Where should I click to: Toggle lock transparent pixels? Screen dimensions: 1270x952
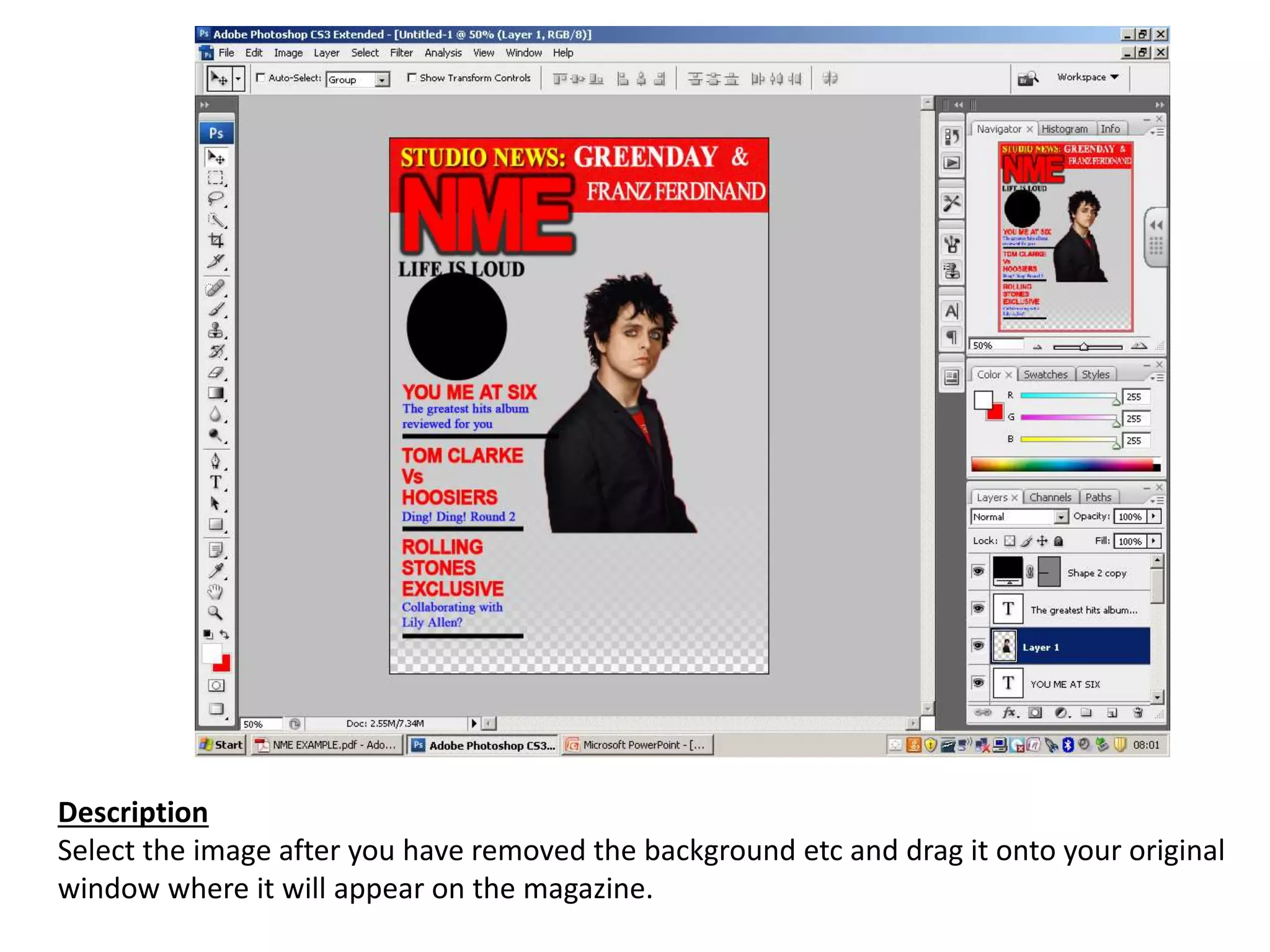(x=1010, y=541)
